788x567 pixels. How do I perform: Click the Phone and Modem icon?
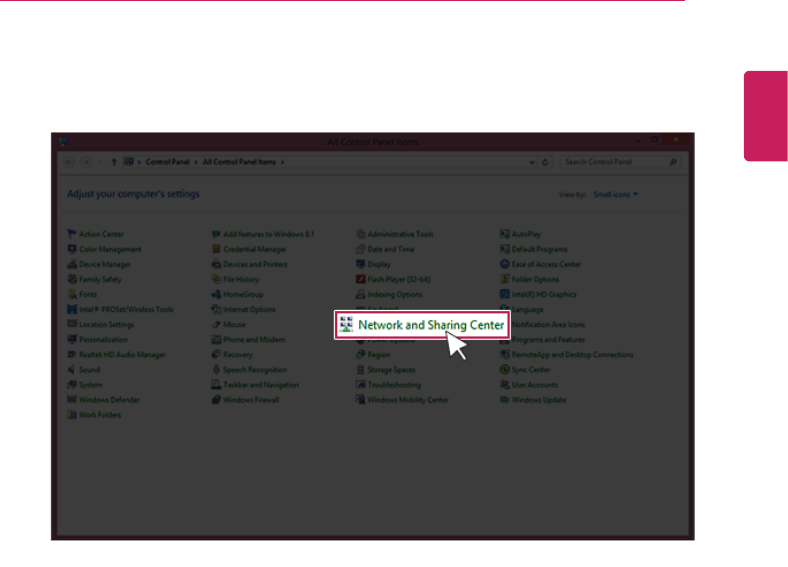click(216, 339)
